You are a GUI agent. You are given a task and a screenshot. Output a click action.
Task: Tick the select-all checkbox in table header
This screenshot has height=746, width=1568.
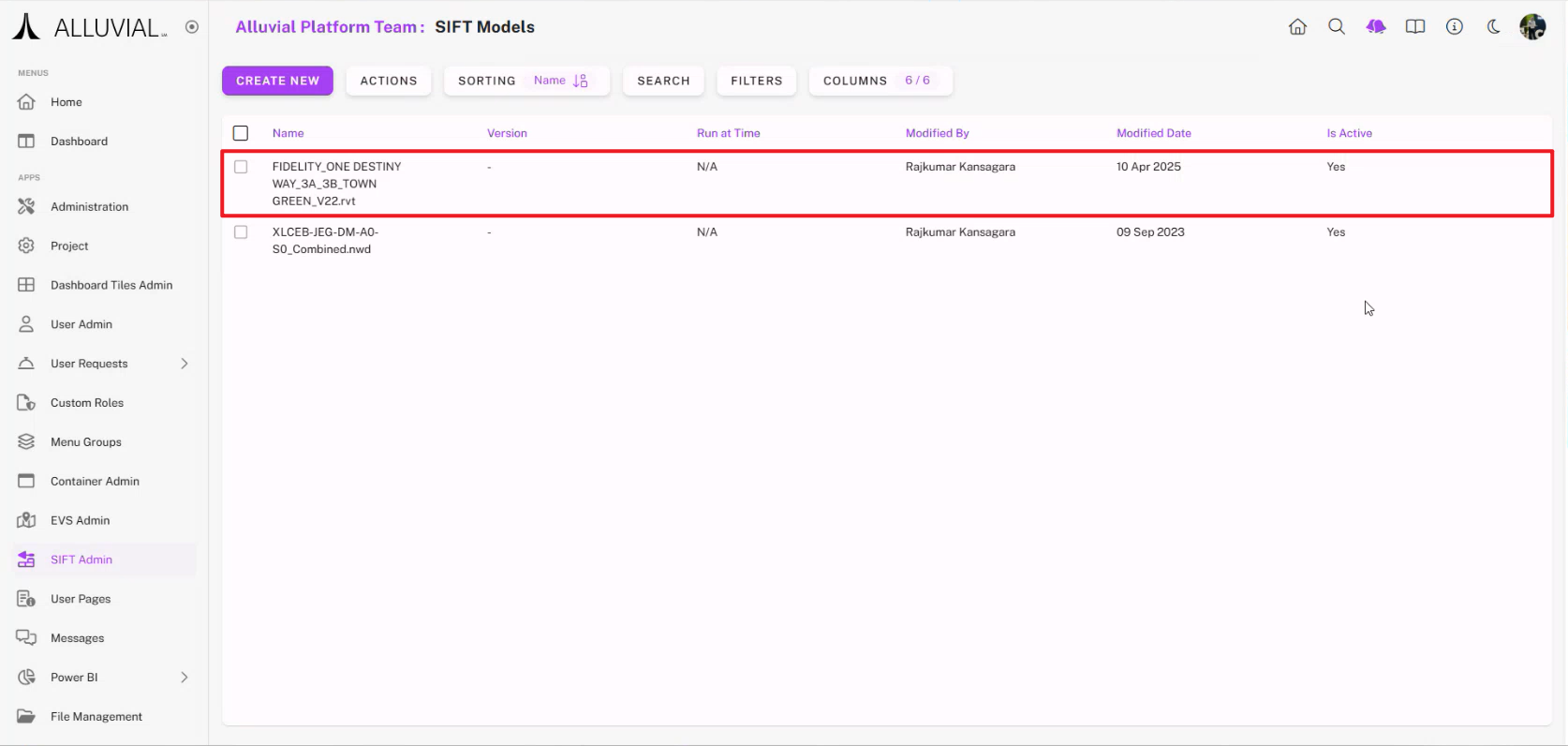[241, 133]
